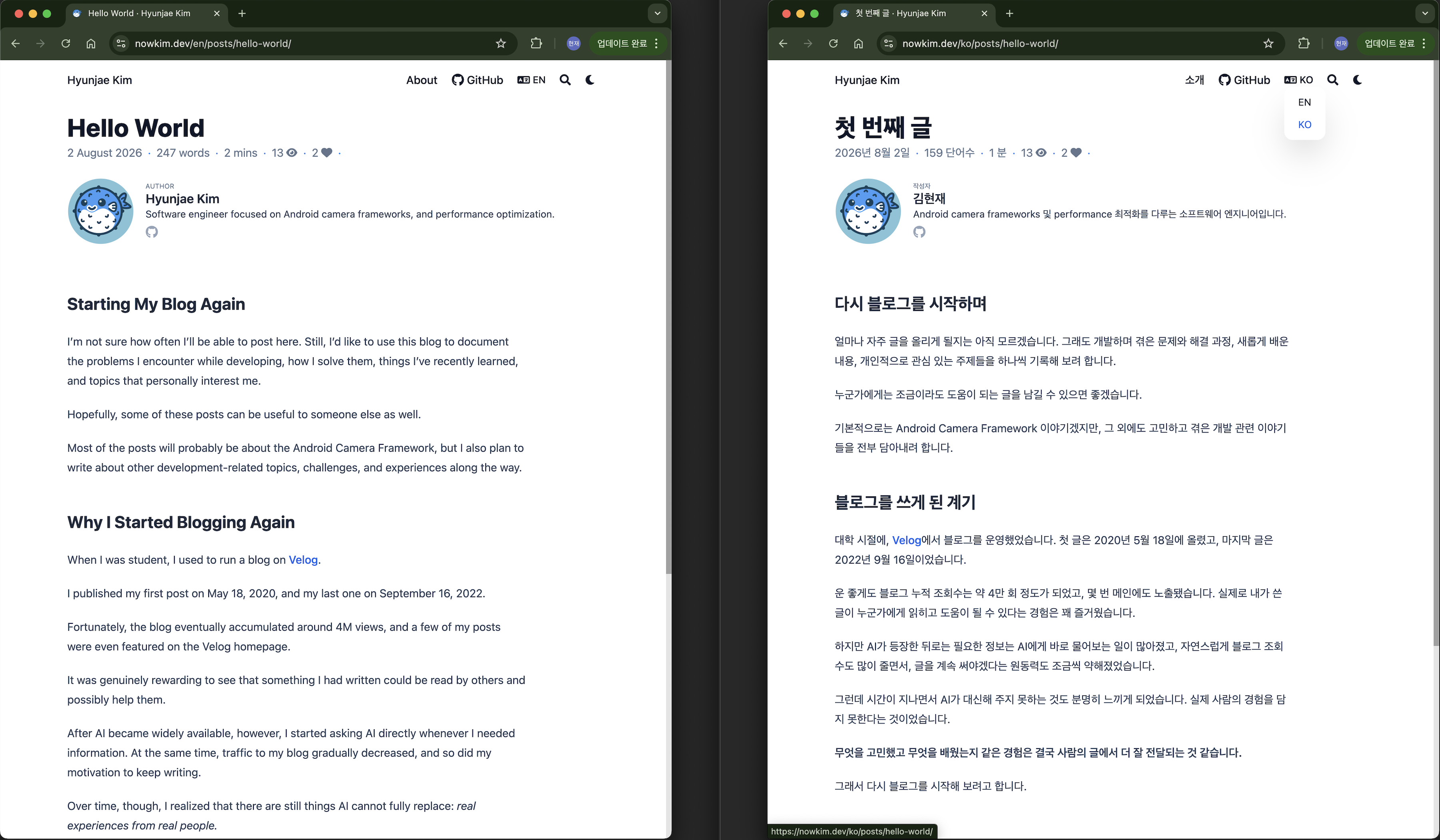Click the heart like icon on English post
The height and width of the screenshot is (840, 1440).
tap(327, 153)
